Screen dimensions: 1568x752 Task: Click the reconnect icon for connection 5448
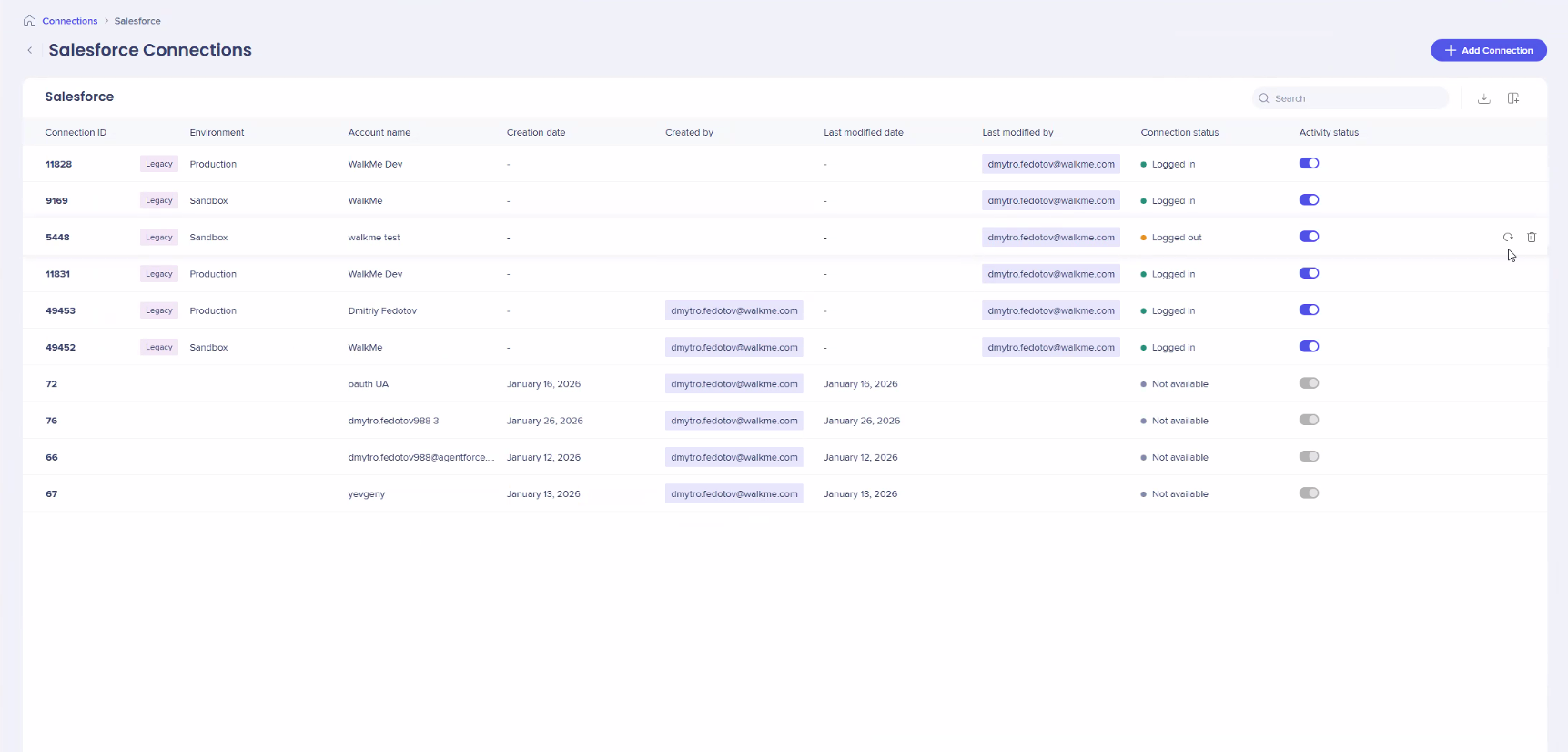pos(1508,238)
